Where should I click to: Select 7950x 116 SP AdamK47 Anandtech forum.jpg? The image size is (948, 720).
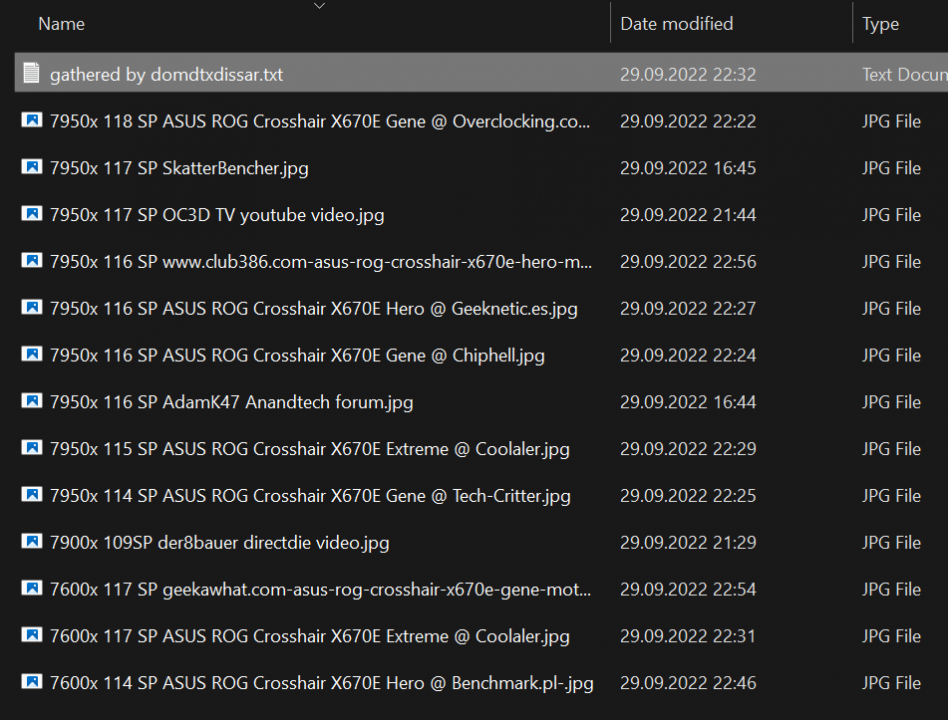(x=232, y=402)
